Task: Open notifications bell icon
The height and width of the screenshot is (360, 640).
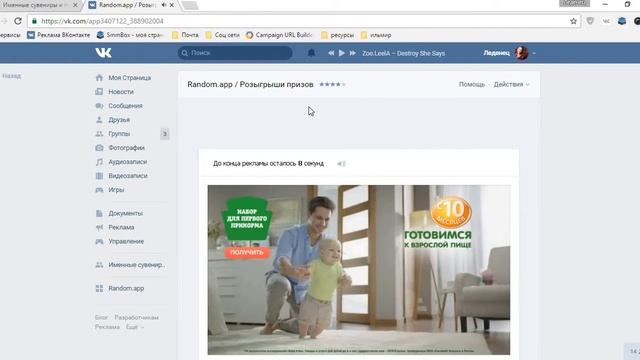Action: [311, 53]
